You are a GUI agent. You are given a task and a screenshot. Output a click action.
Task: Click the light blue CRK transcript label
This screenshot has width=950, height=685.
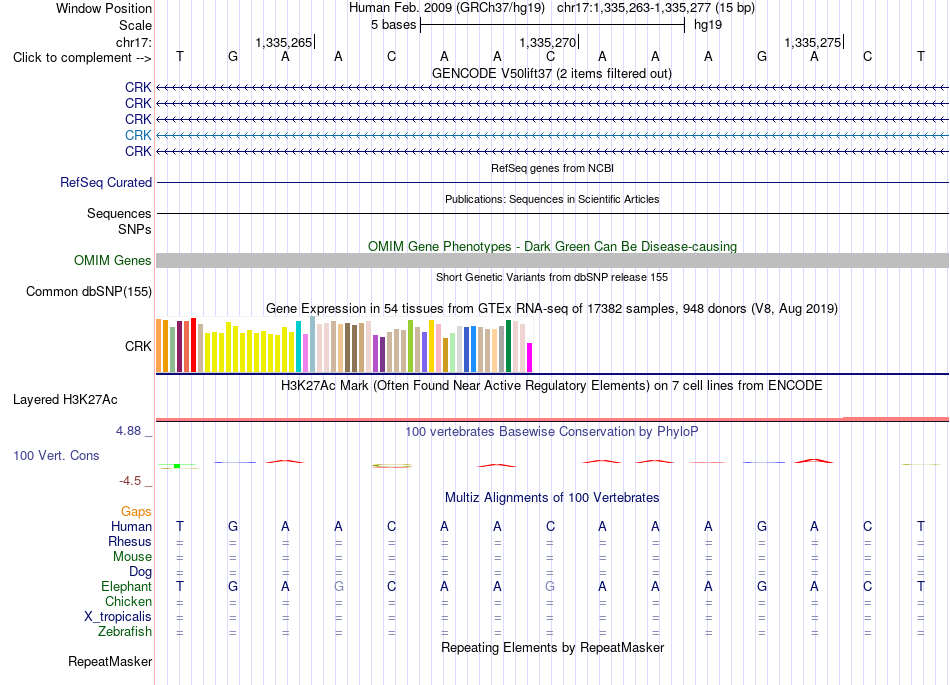pos(138,135)
